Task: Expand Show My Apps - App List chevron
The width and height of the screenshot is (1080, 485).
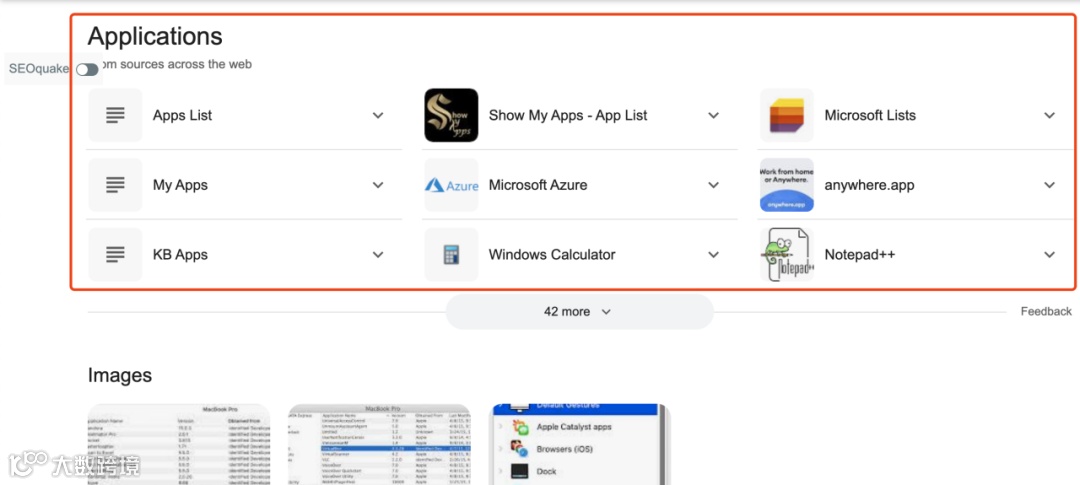Action: [714, 115]
